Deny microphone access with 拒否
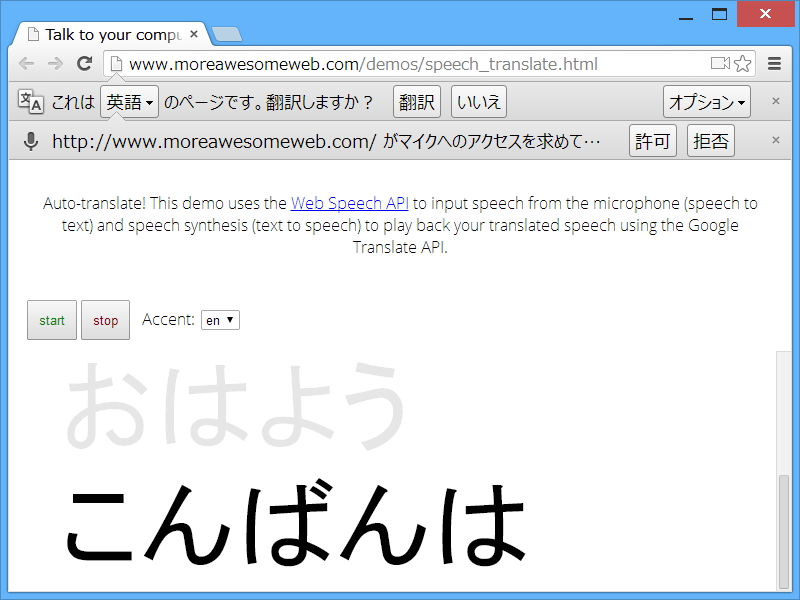 pyautogui.click(x=711, y=141)
